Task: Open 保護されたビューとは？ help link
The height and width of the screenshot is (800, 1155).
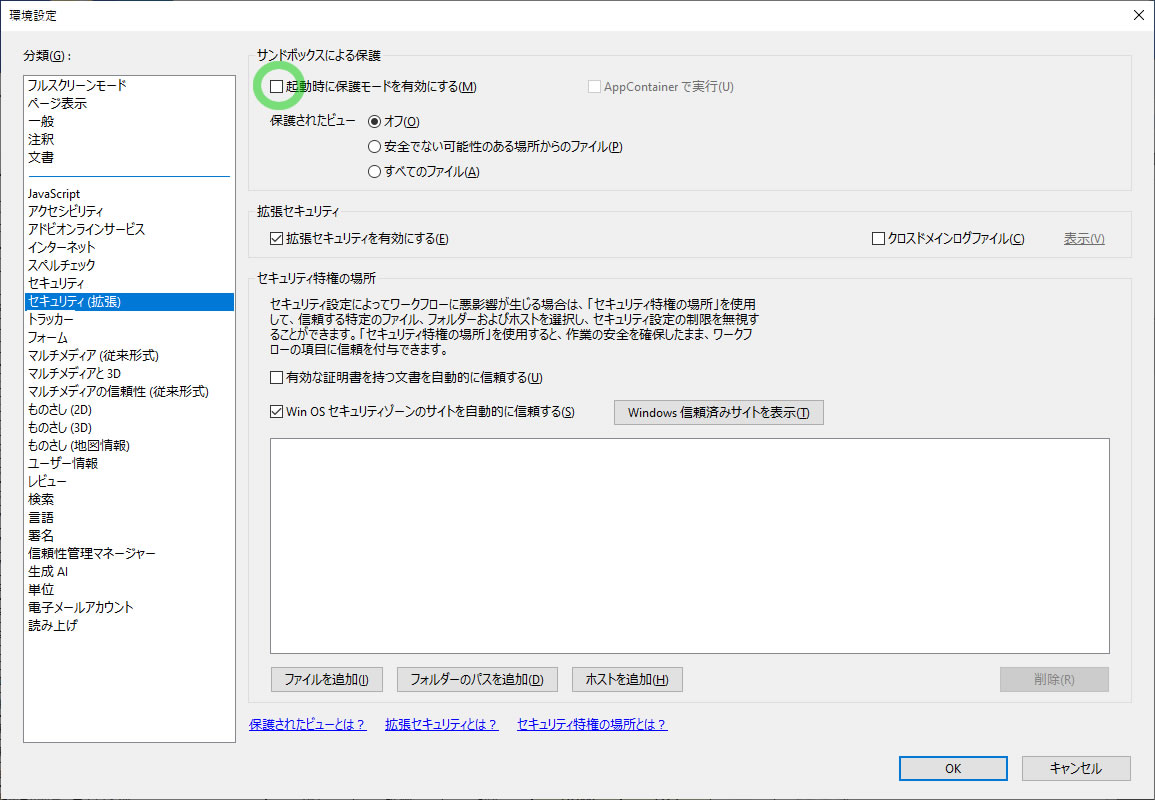Action: [307, 725]
